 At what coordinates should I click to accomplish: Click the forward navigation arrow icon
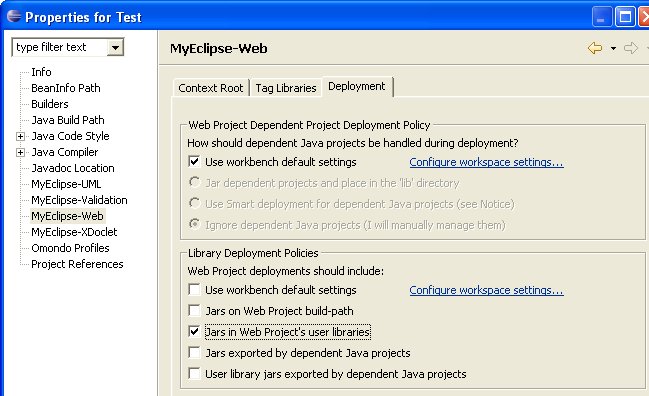pyautogui.click(x=631, y=48)
